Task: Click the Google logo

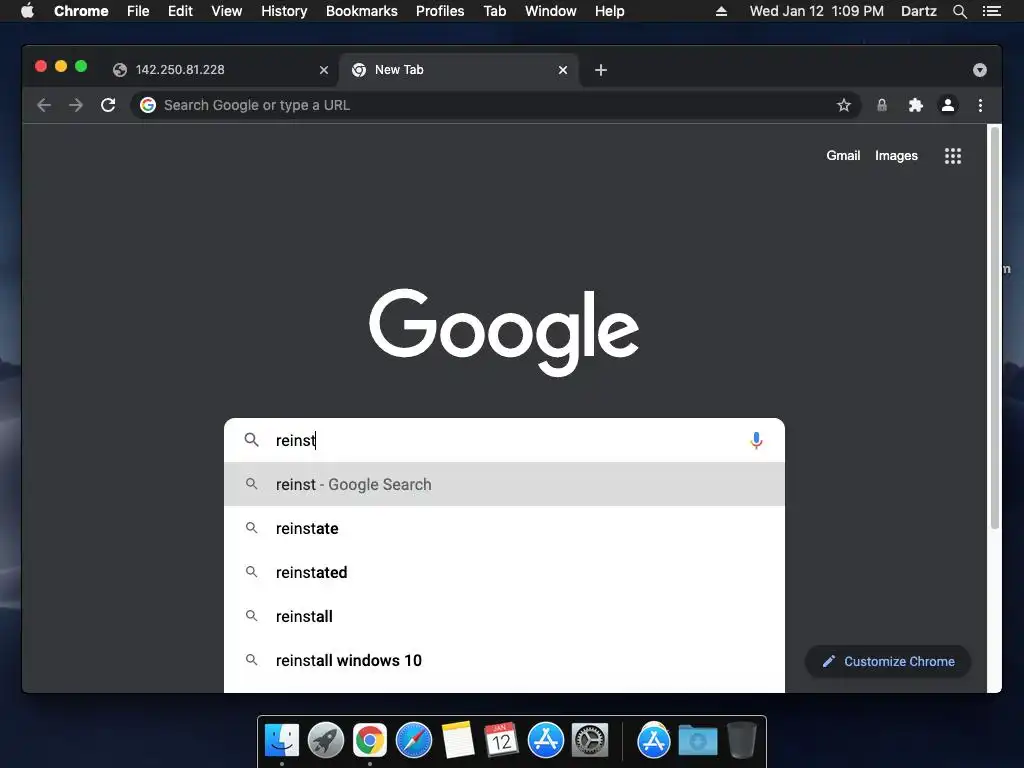Action: click(x=504, y=332)
